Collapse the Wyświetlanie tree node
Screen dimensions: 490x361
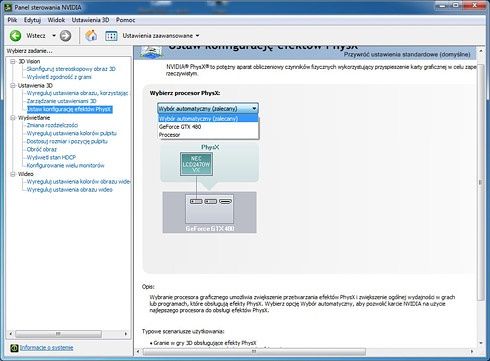[x=13, y=118]
